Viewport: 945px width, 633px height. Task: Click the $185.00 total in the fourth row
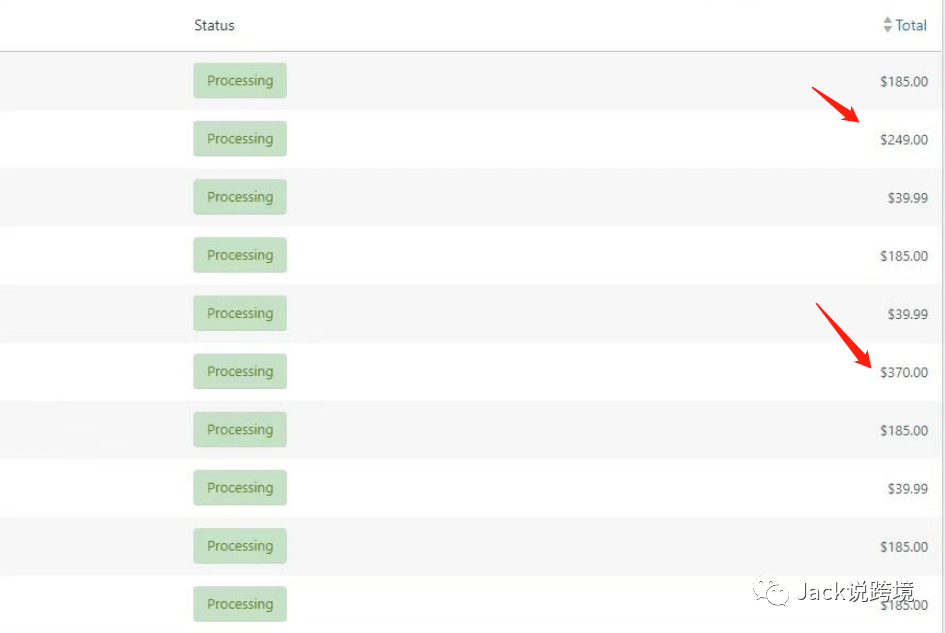(x=903, y=256)
